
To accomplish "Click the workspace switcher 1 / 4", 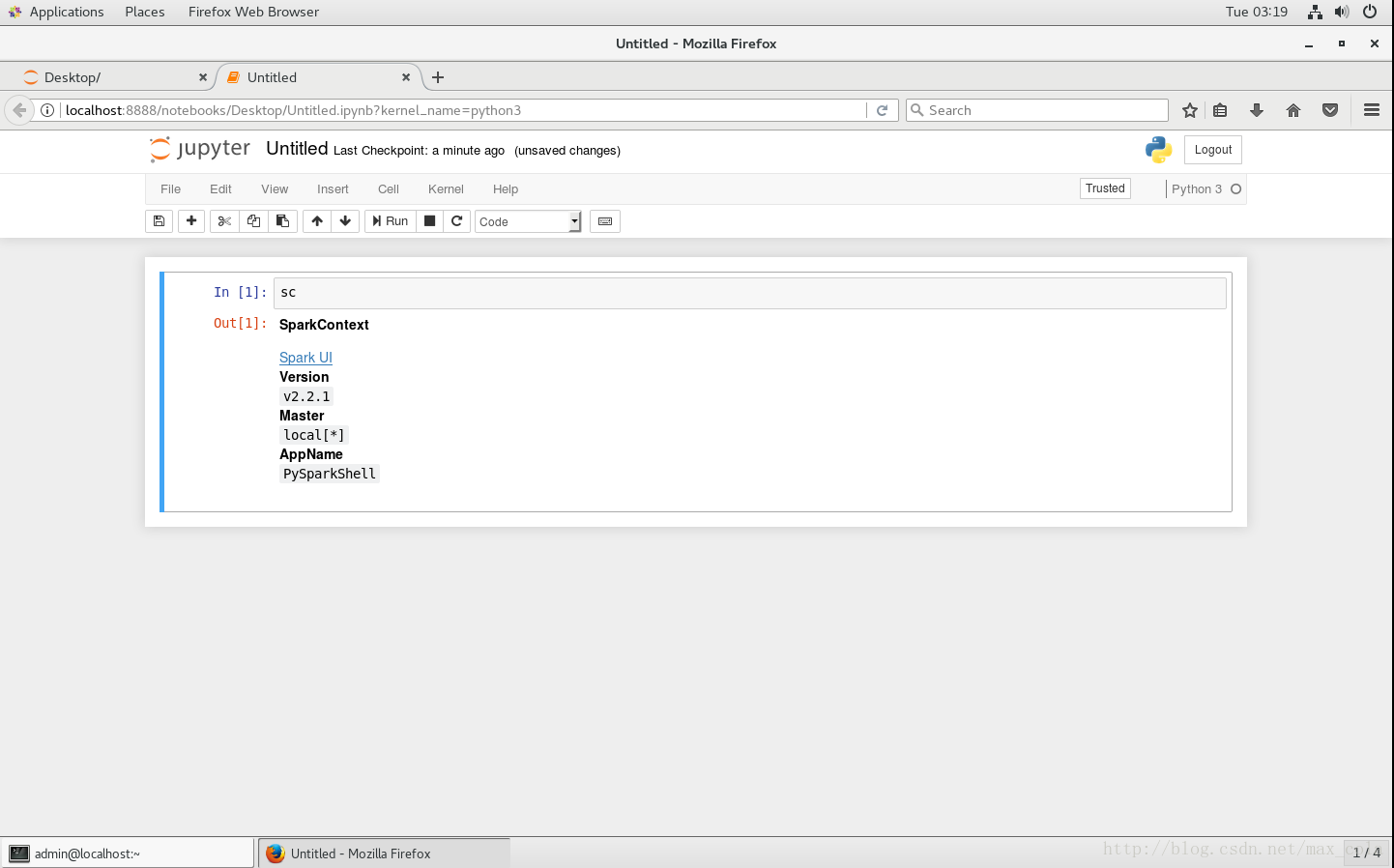I will [x=1366, y=853].
